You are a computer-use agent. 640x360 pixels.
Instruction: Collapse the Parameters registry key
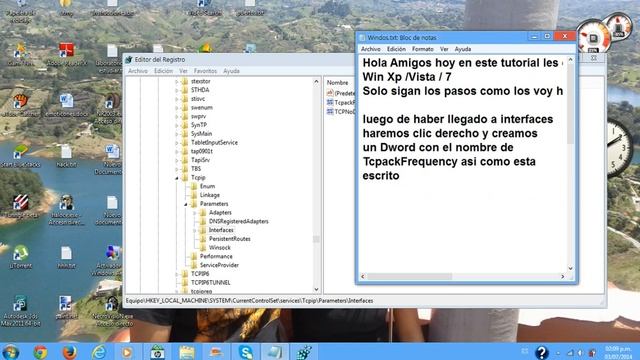[186, 204]
